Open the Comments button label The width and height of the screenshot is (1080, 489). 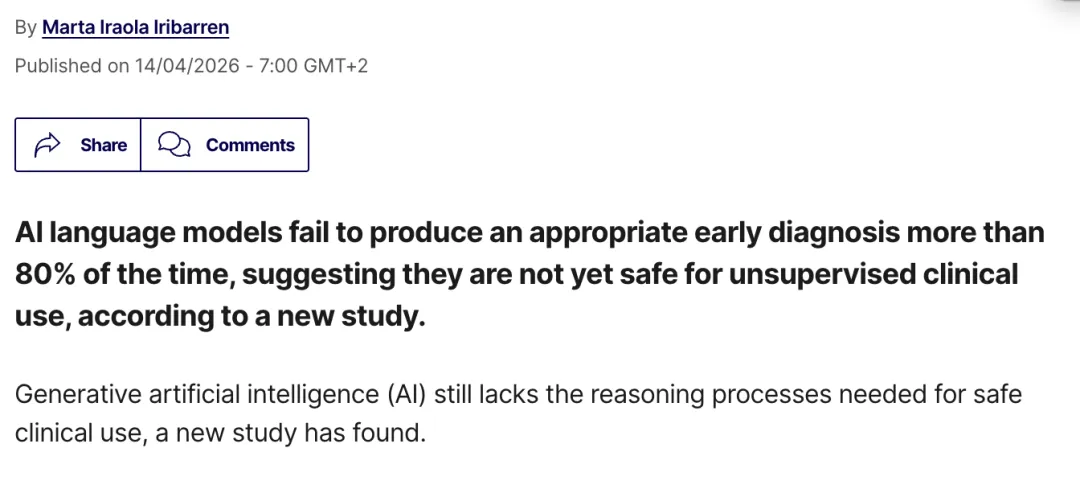(250, 145)
